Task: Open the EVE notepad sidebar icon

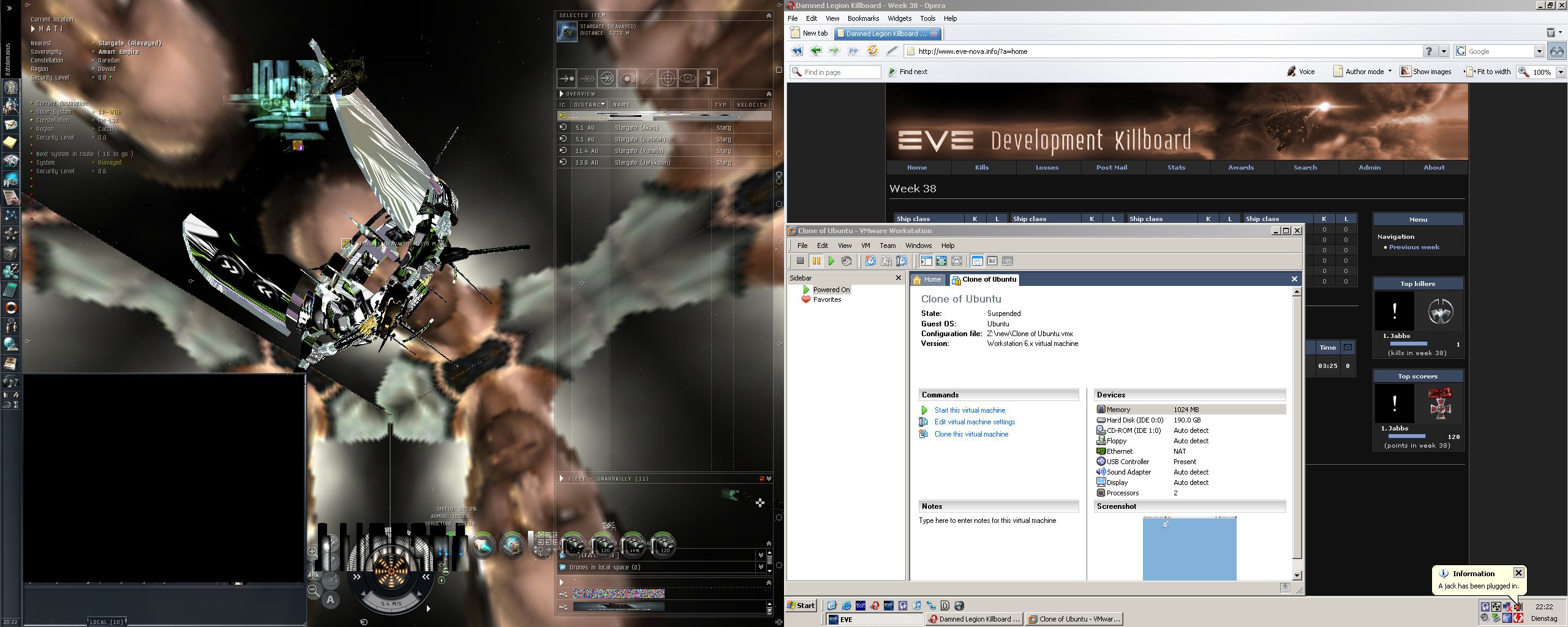Action: click(11, 143)
